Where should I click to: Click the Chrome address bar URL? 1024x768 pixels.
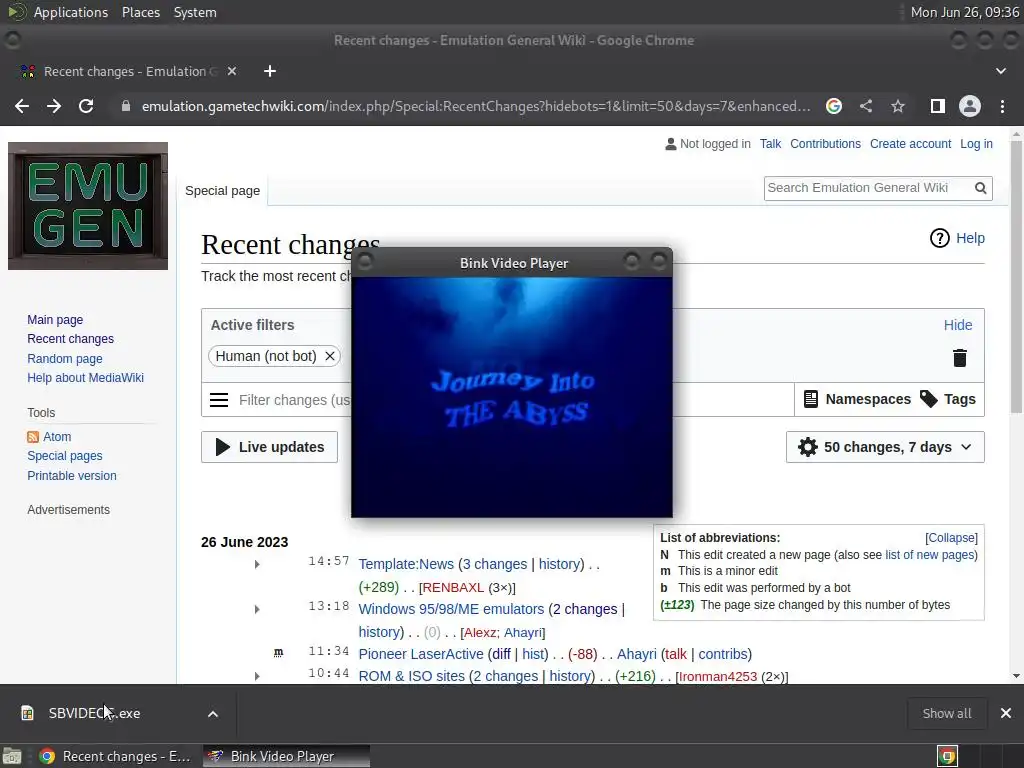pyautogui.click(x=476, y=106)
